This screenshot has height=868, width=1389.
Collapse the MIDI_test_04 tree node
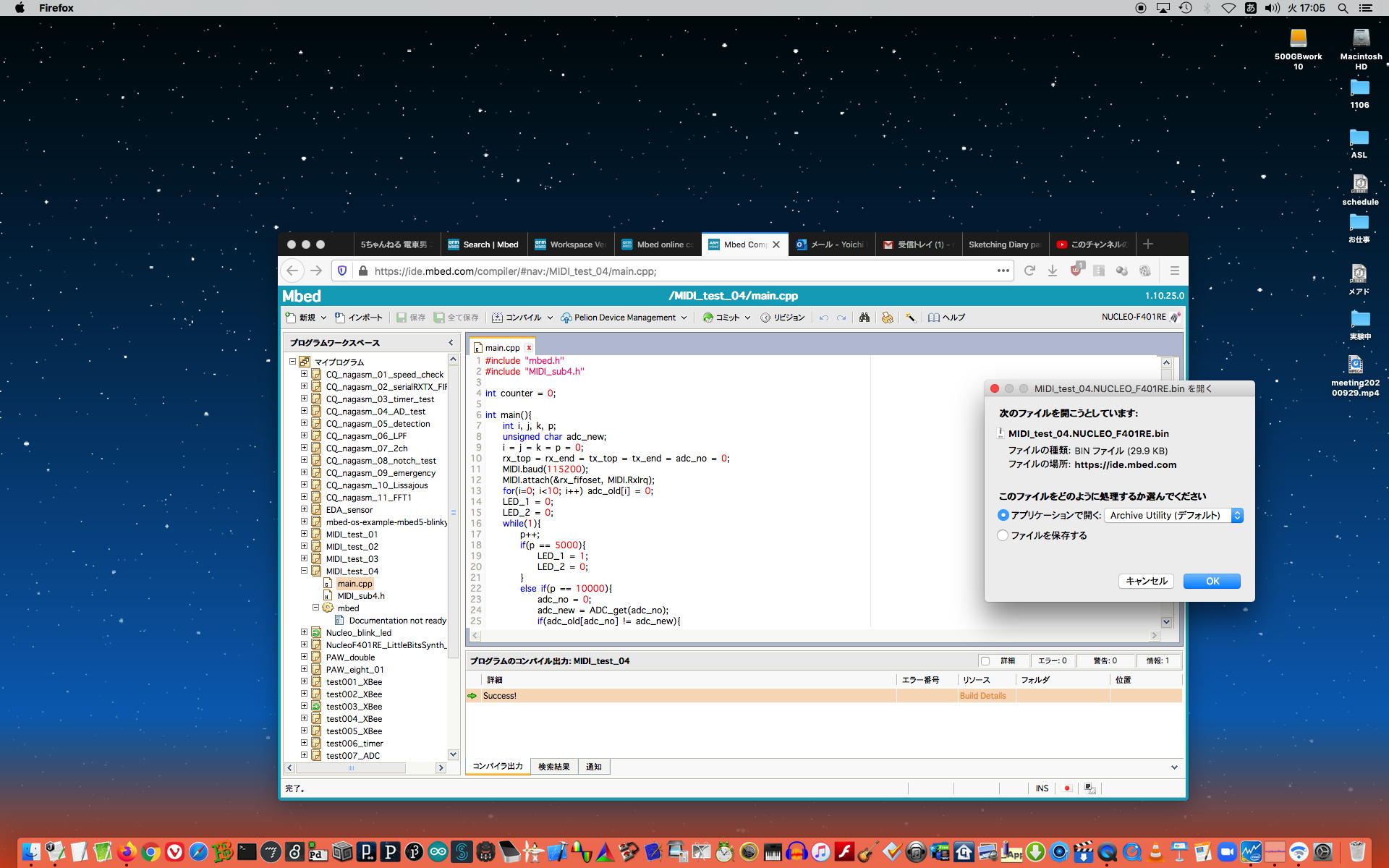(x=304, y=571)
